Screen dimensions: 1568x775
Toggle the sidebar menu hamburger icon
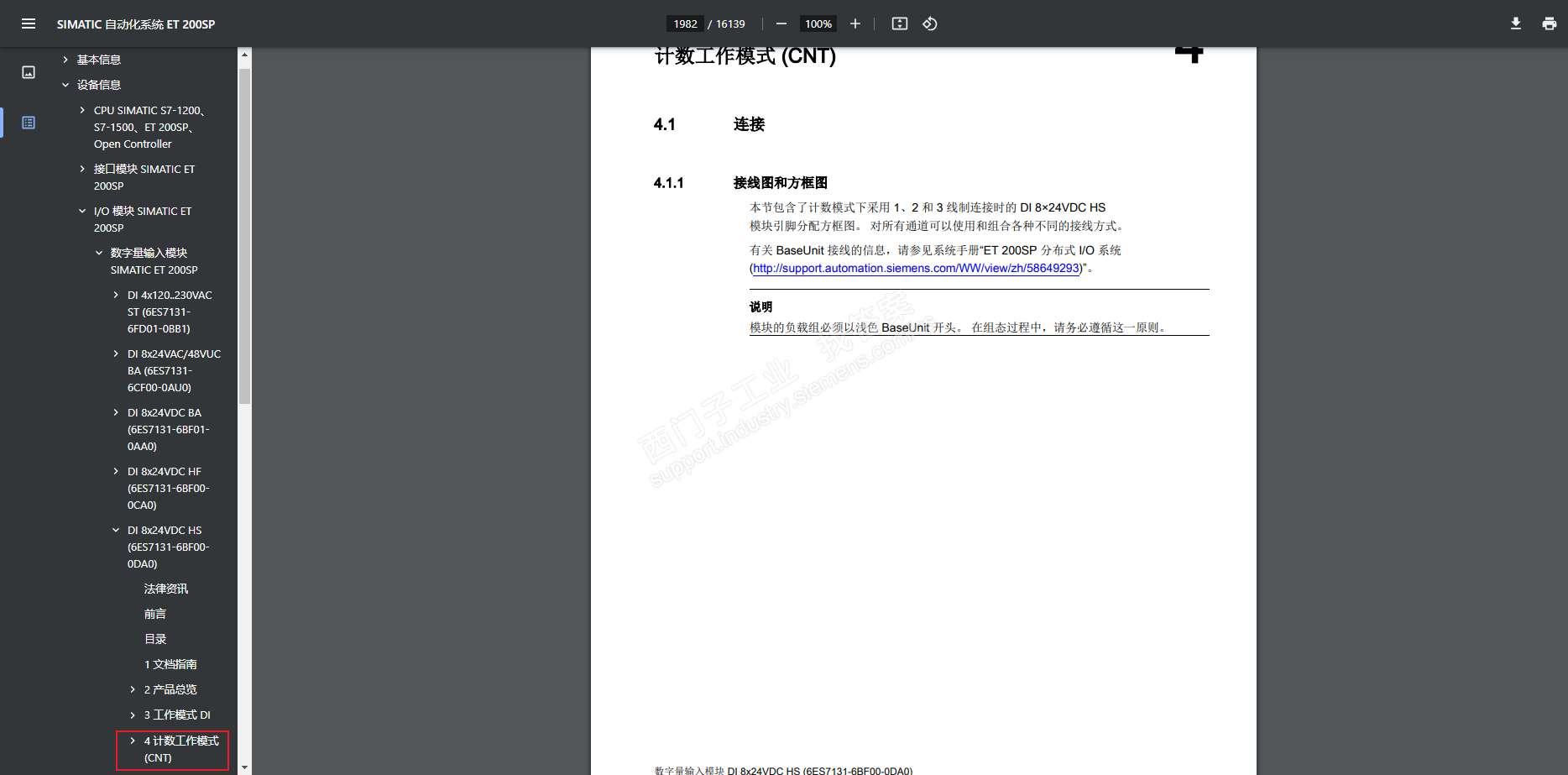tap(29, 24)
